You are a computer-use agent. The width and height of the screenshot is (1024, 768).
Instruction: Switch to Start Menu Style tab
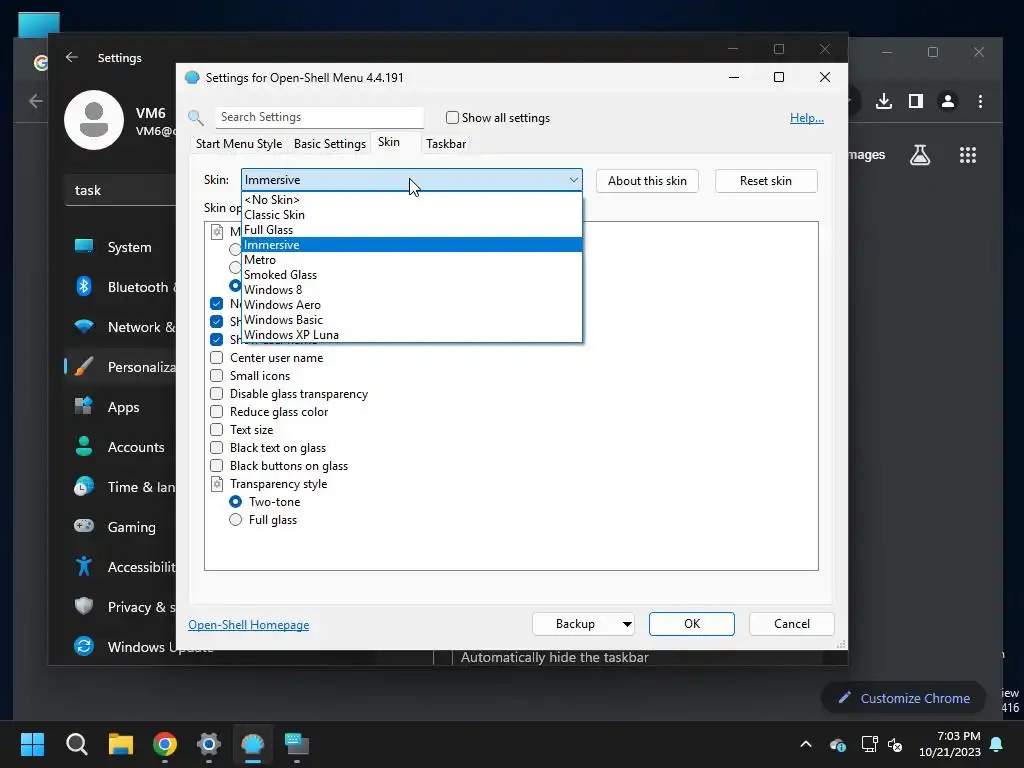tap(239, 144)
